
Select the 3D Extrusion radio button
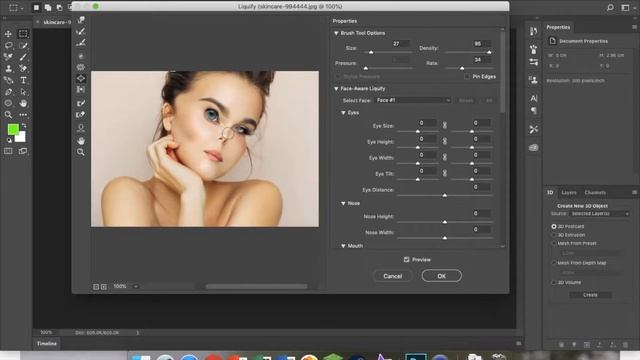(554, 235)
